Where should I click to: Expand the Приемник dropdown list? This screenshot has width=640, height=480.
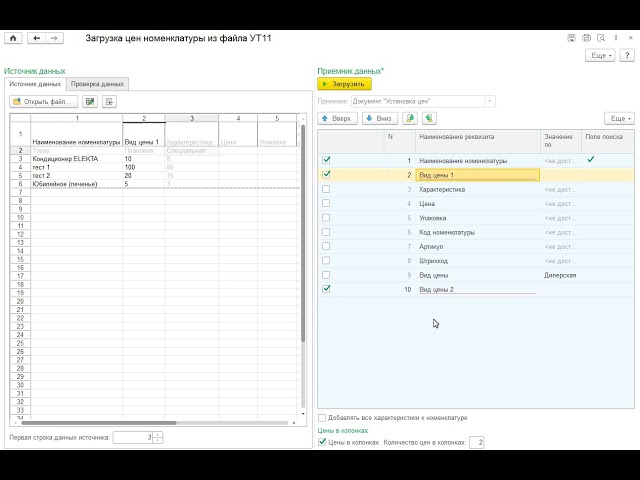pyautogui.click(x=490, y=101)
